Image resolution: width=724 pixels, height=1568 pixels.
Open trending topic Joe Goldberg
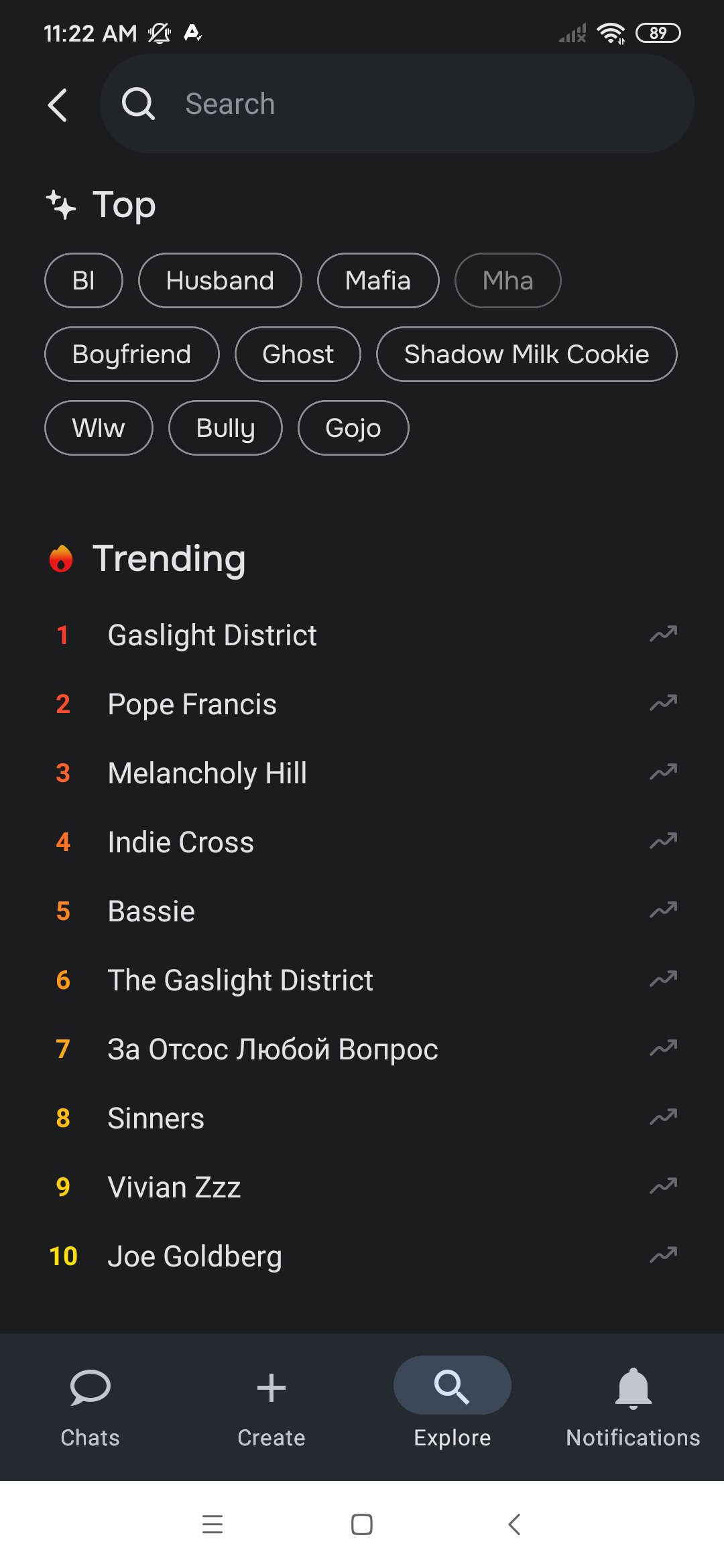[194, 1256]
